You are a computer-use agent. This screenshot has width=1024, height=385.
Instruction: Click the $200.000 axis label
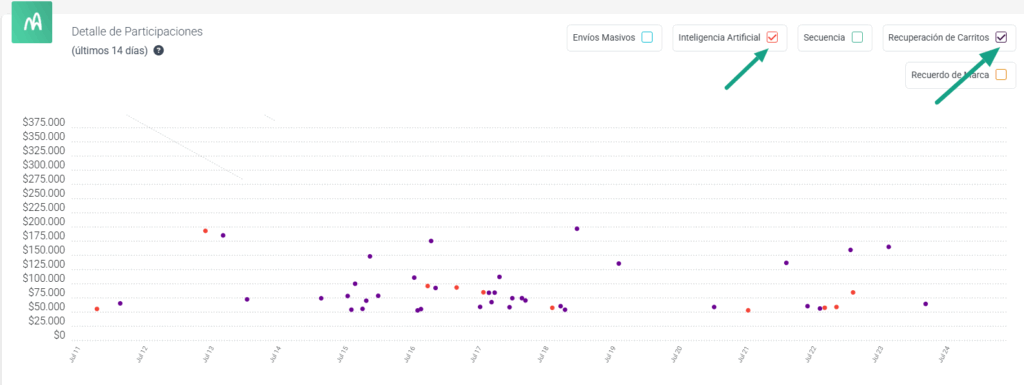tap(43, 222)
